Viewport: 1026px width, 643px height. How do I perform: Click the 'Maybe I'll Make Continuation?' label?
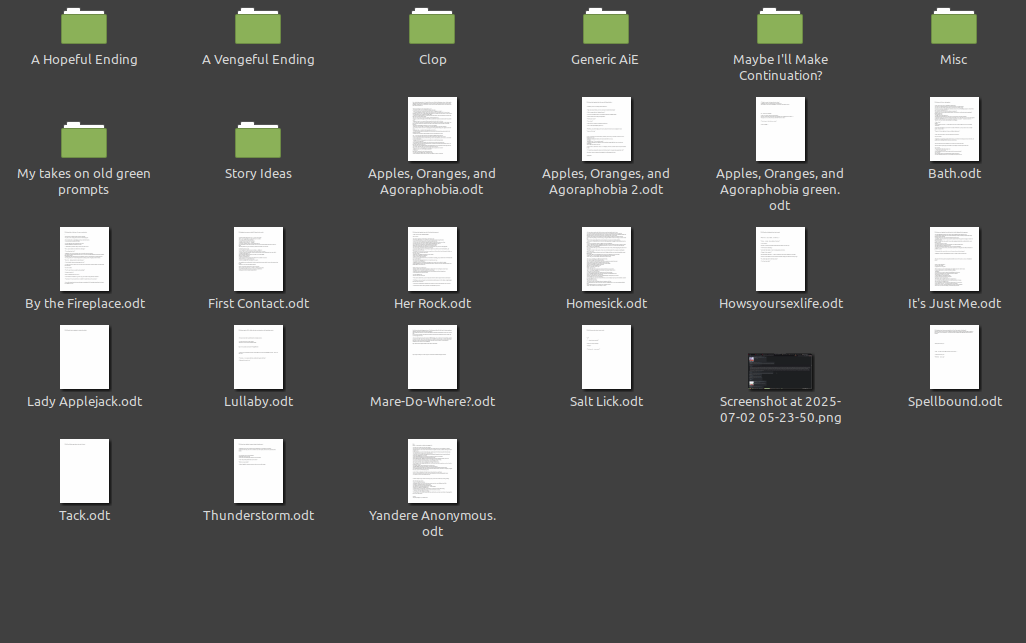(781, 67)
